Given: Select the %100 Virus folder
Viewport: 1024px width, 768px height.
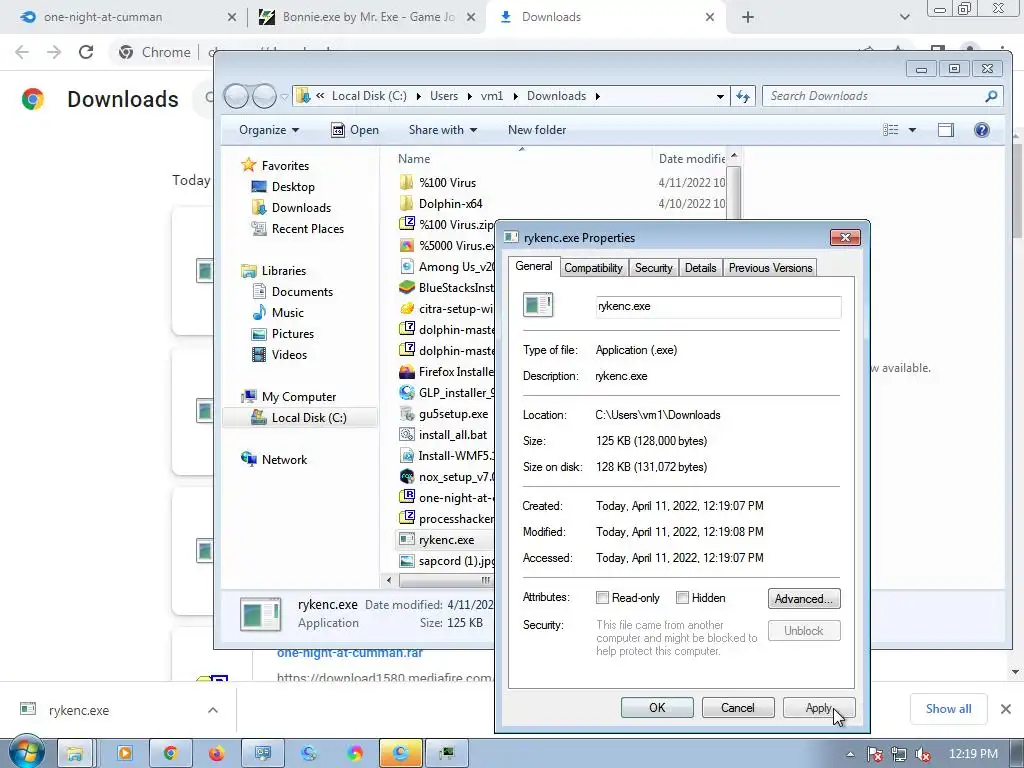Looking at the screenshot, I should click(x=447, y=183).
